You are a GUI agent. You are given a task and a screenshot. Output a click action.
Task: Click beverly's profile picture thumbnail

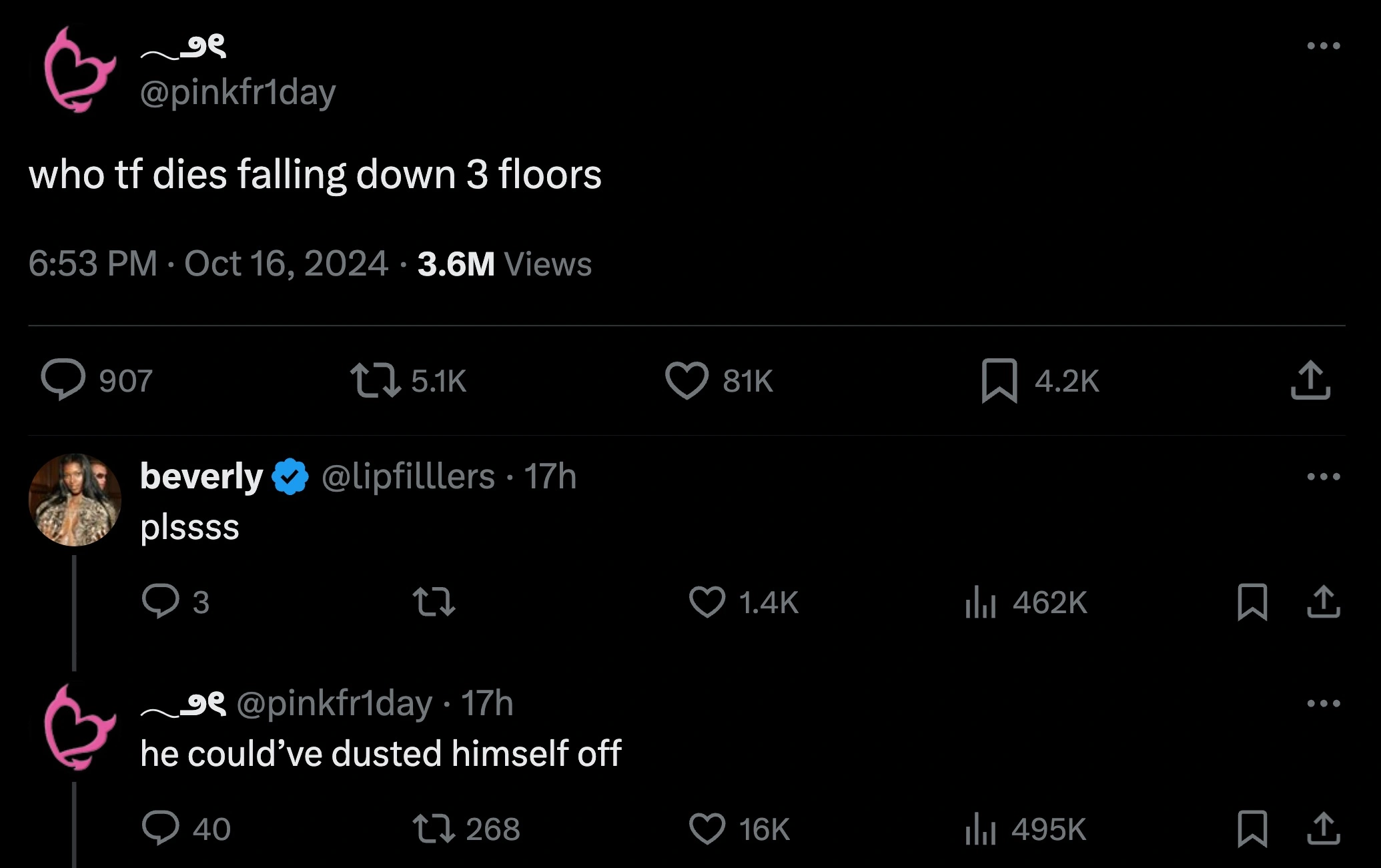(x=75, y=500)
